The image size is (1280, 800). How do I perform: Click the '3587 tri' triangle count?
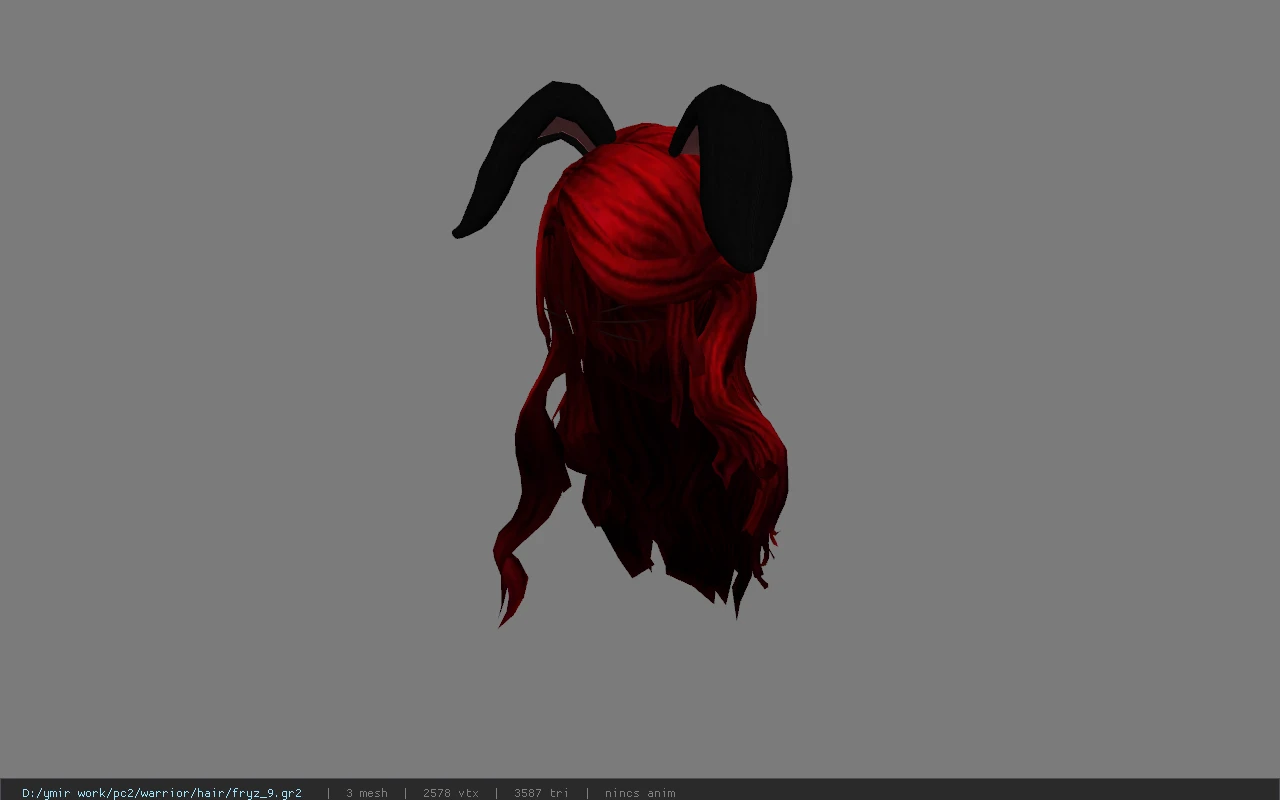(x=541, y=793)
